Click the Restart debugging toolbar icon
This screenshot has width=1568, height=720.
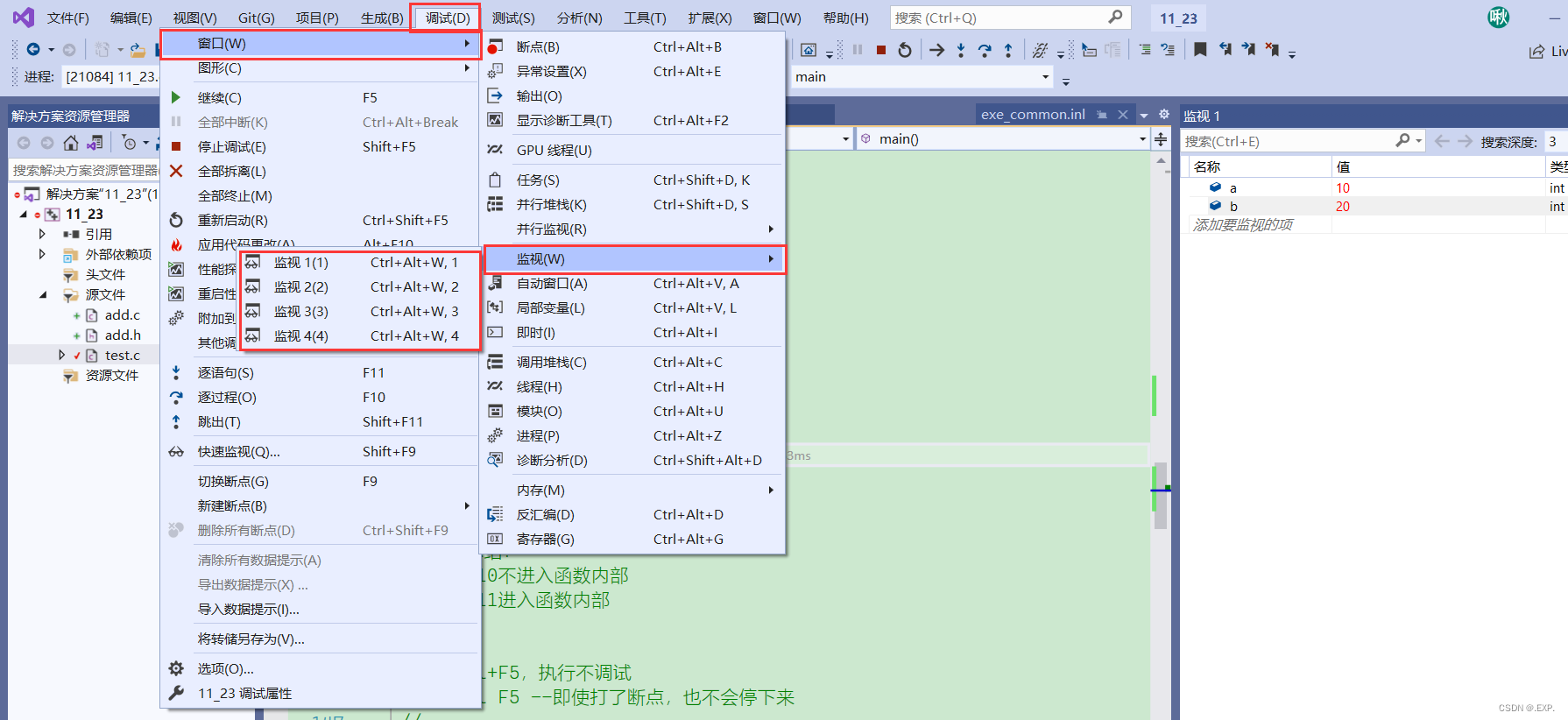pyautogui.click(x=905, y=50)
